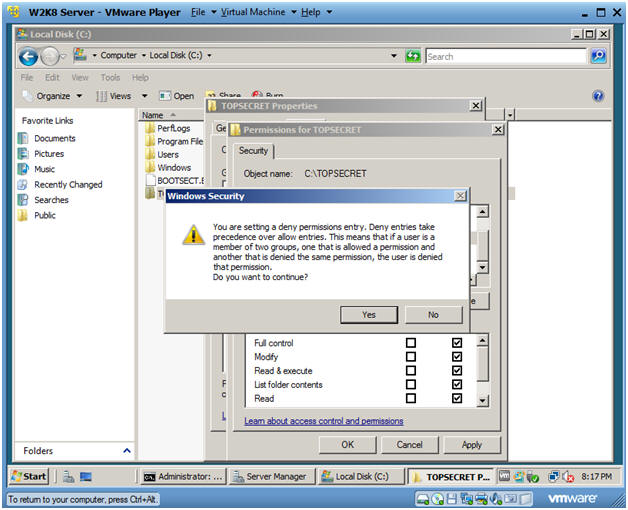
Task: Click permissions list scroll down arrow
Action: (x=483, y=400)
